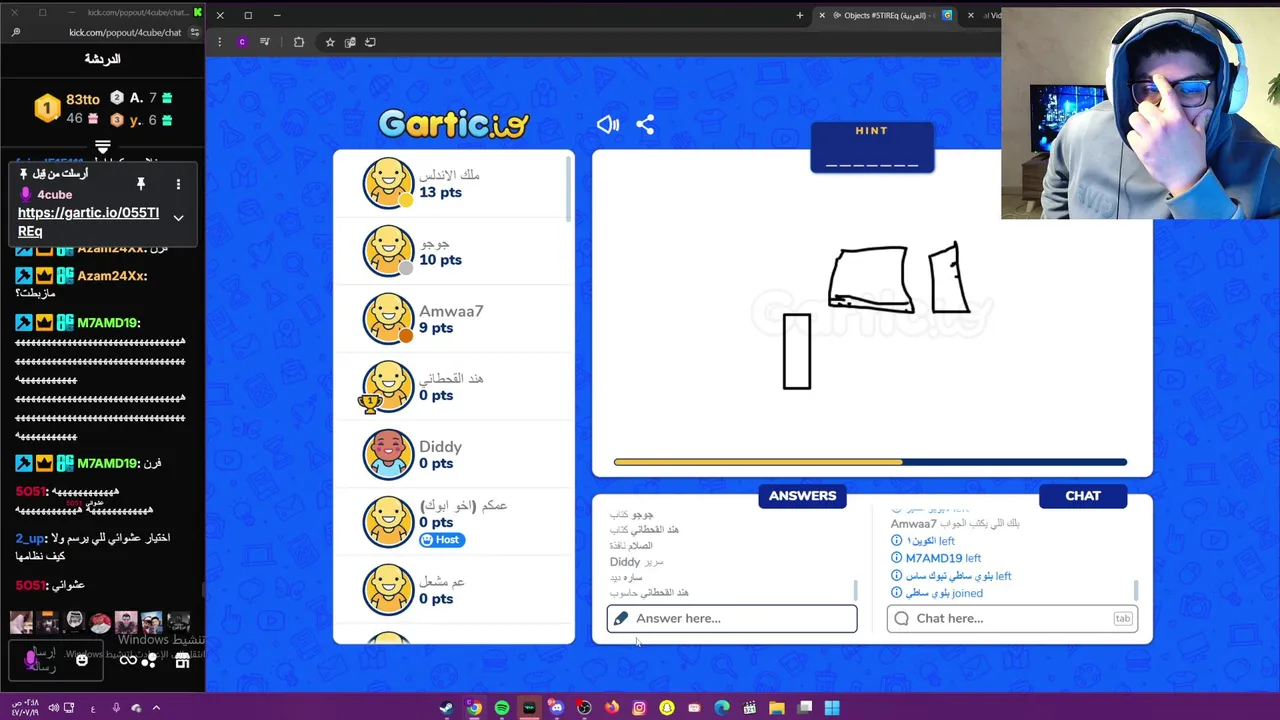Click the chat list scrollbar
Screen dimensions: 1280x720
coord(1135,590)
